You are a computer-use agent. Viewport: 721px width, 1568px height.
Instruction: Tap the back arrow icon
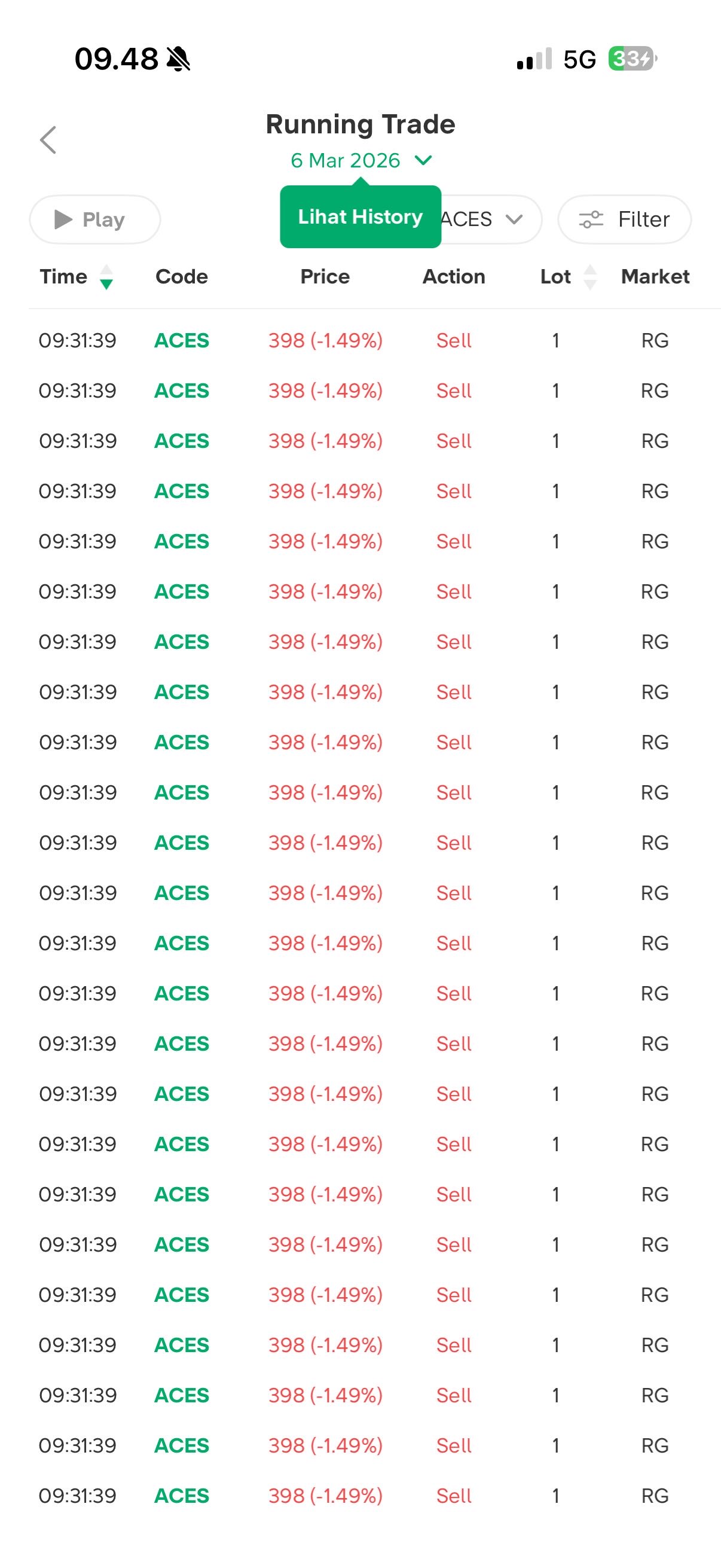pyautogui.click(x=48, y=140)
